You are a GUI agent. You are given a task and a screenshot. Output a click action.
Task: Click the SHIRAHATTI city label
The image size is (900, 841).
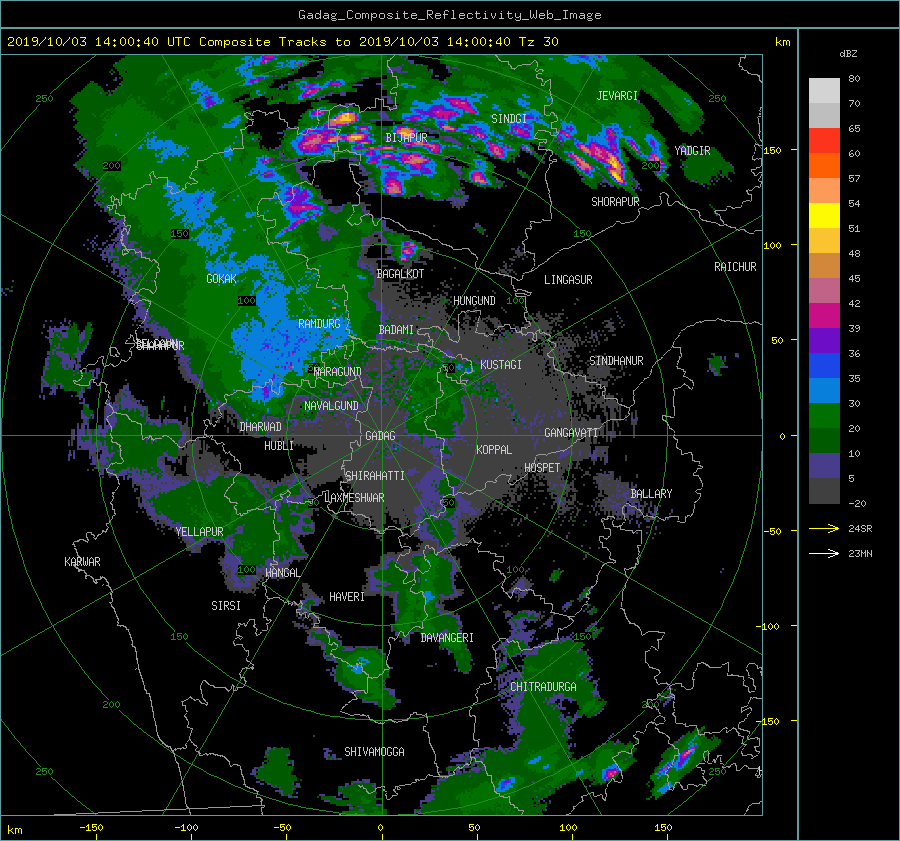(x=375, y=476)
